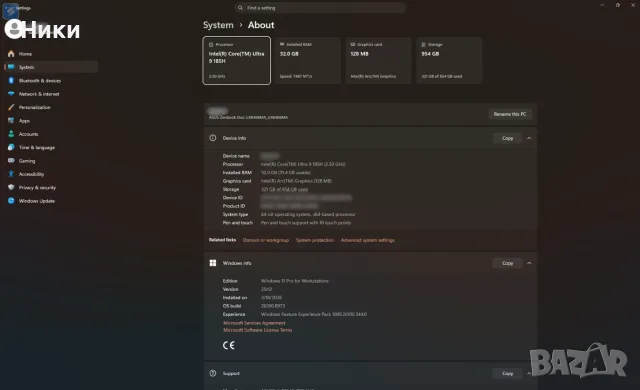Viewport: 640px width, 390px height.
Task: Click the Support question mark icon
Action: click(x=213, y=373)
